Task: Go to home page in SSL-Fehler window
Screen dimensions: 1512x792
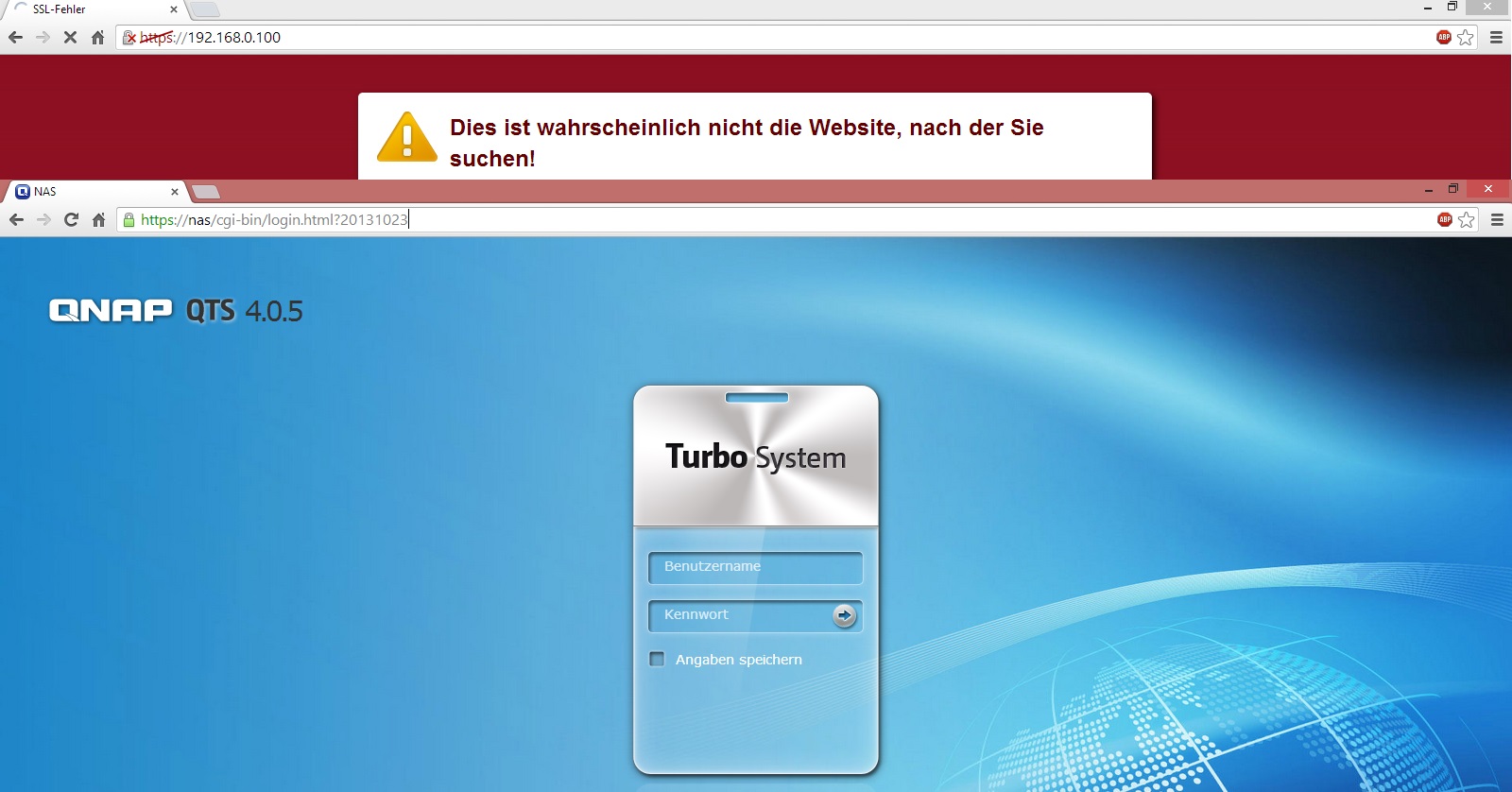Action: [97, 37]
